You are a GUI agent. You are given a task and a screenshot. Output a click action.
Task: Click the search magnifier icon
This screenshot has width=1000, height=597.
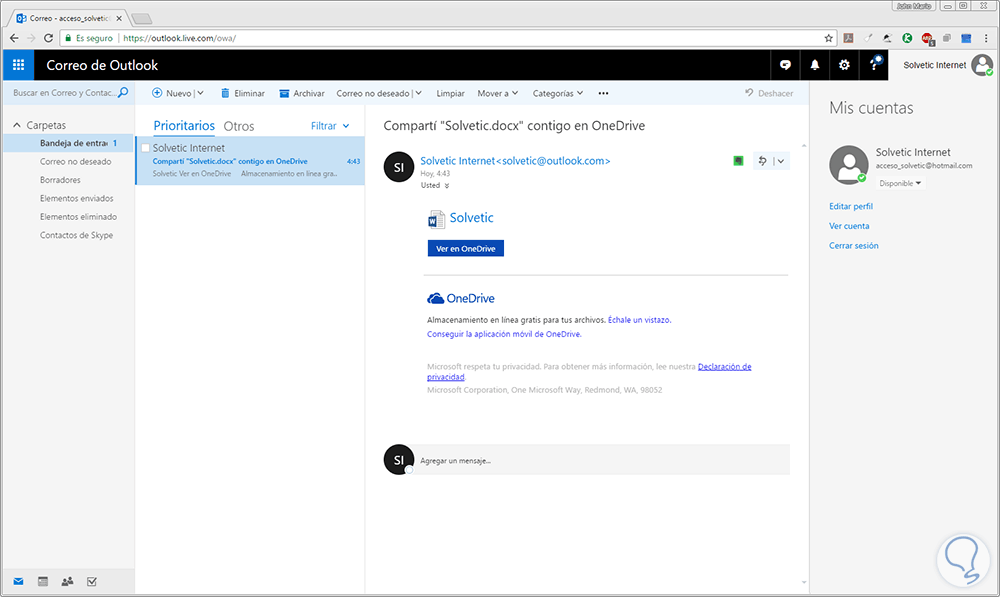123,92
